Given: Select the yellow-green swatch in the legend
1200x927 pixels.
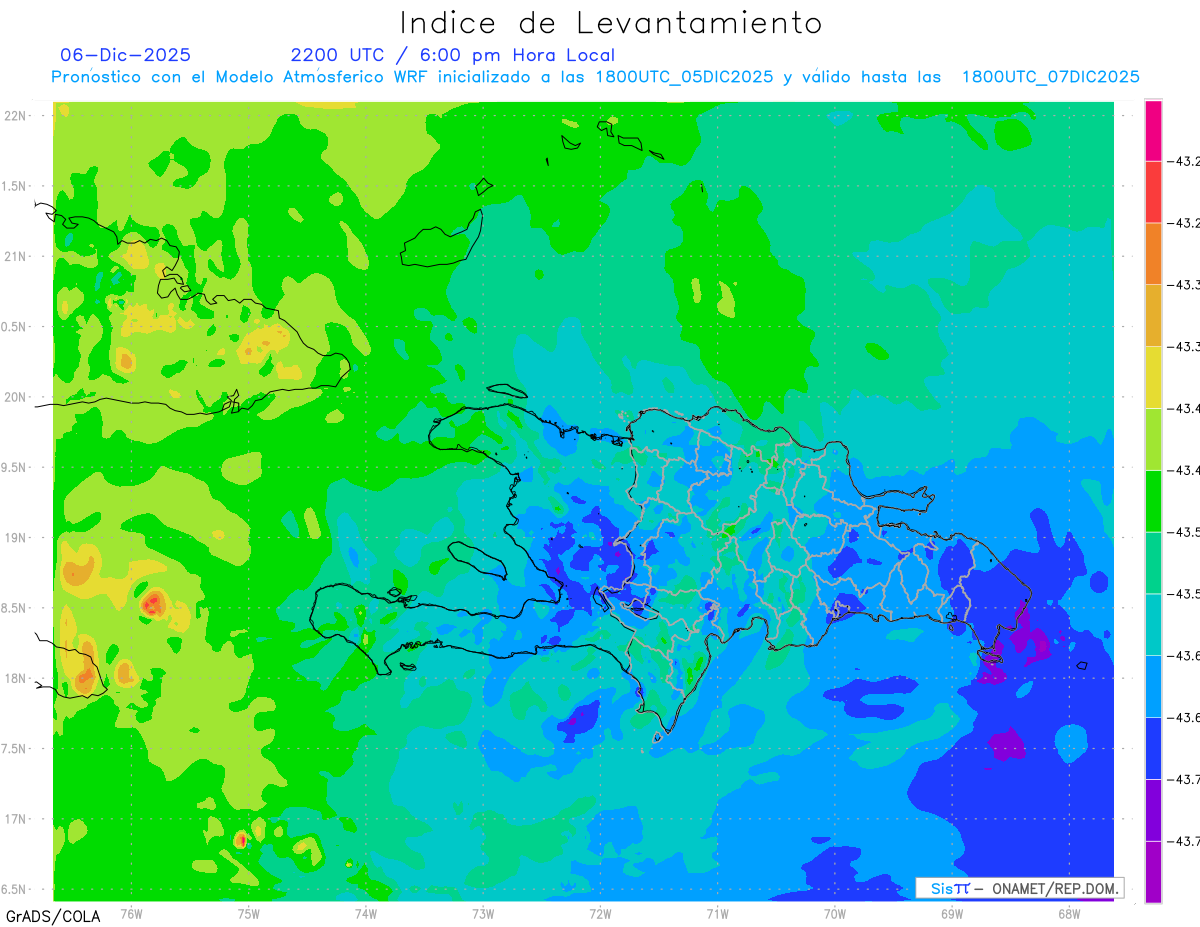Looking at the screenshot, I should click(1153, 439).
